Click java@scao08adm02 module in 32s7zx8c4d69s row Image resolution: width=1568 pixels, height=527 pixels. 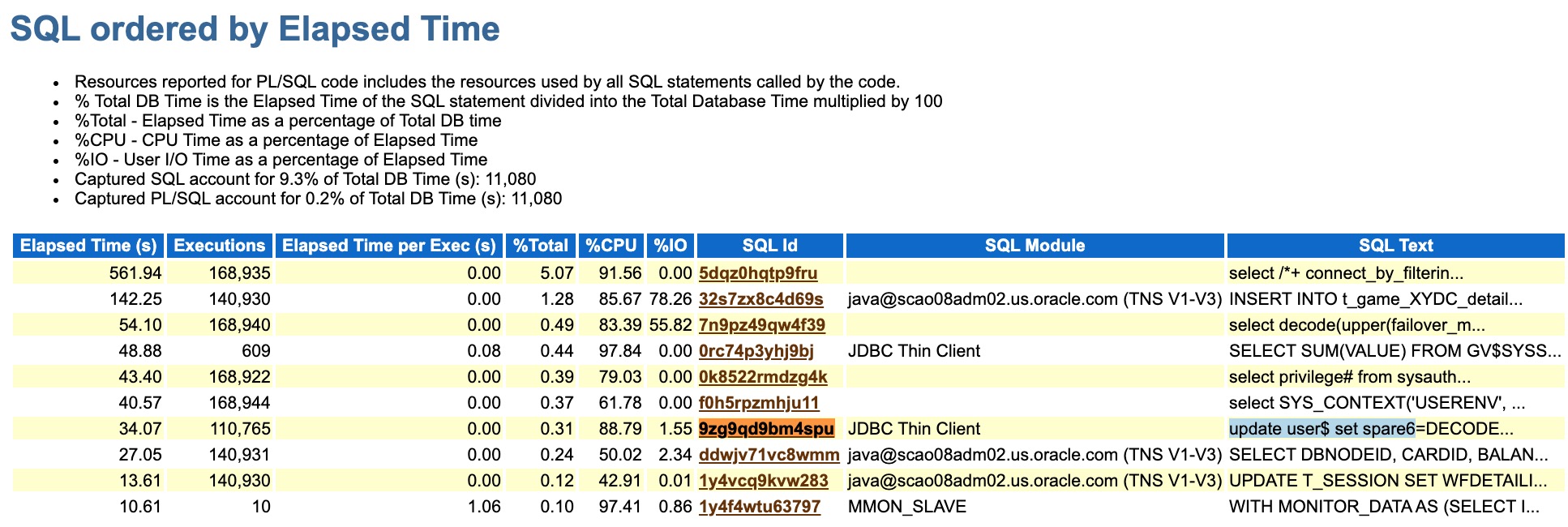pos(1035,299)
